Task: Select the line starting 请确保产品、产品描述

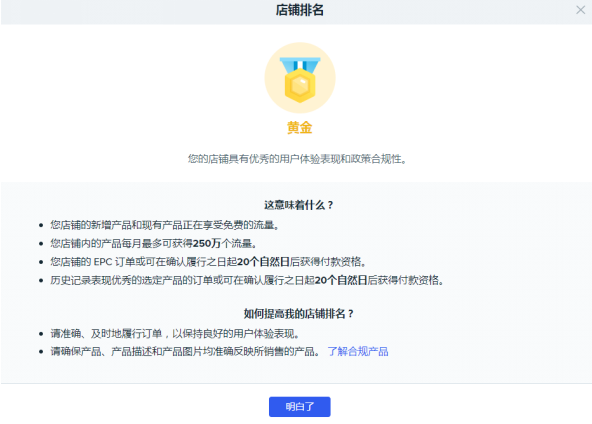Action: point(185,352)
